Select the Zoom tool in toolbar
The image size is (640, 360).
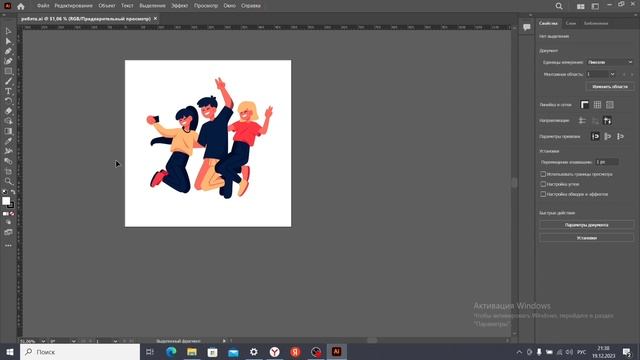tap(8, 181)
